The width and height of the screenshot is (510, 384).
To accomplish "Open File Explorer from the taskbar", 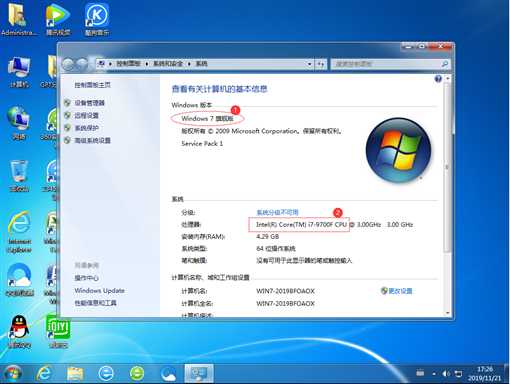I will pos(75,374).
